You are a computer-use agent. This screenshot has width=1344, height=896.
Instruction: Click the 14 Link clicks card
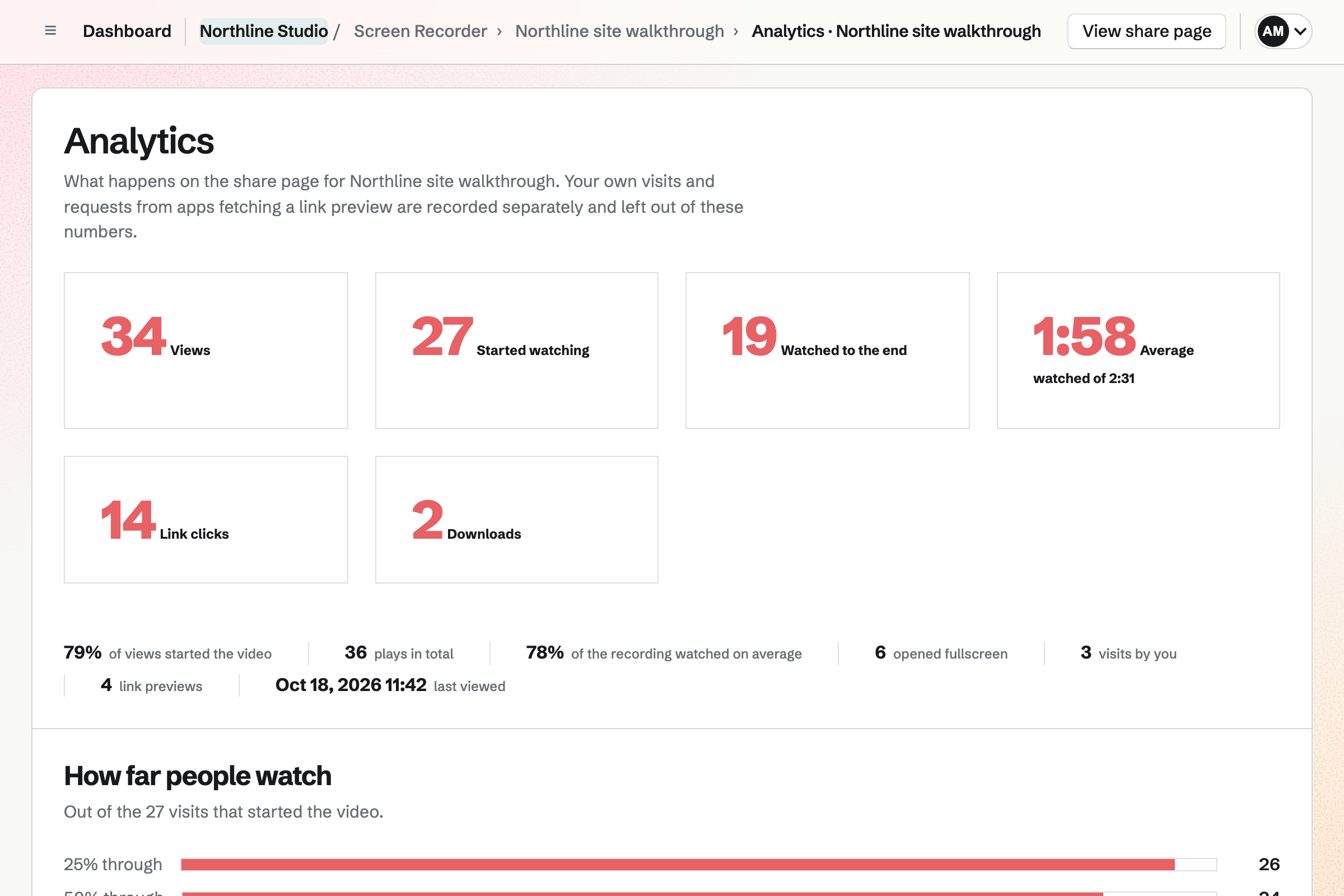206,520
